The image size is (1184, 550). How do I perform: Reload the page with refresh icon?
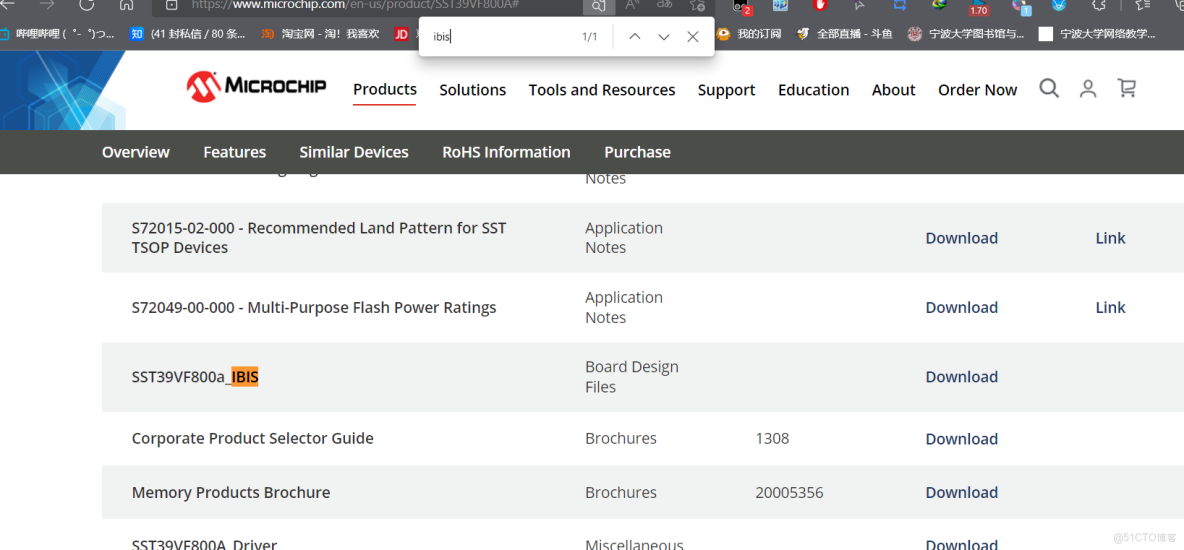[86, 5]
